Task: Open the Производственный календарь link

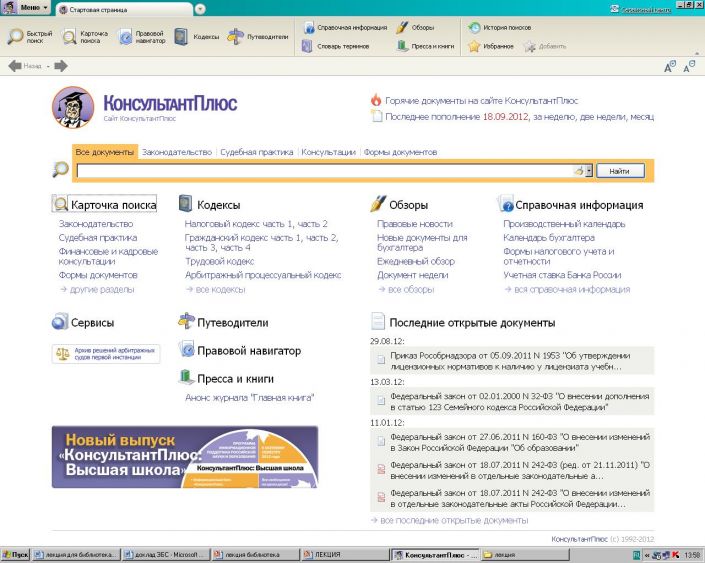Action: pyautogui.click(x=564, y=223)
